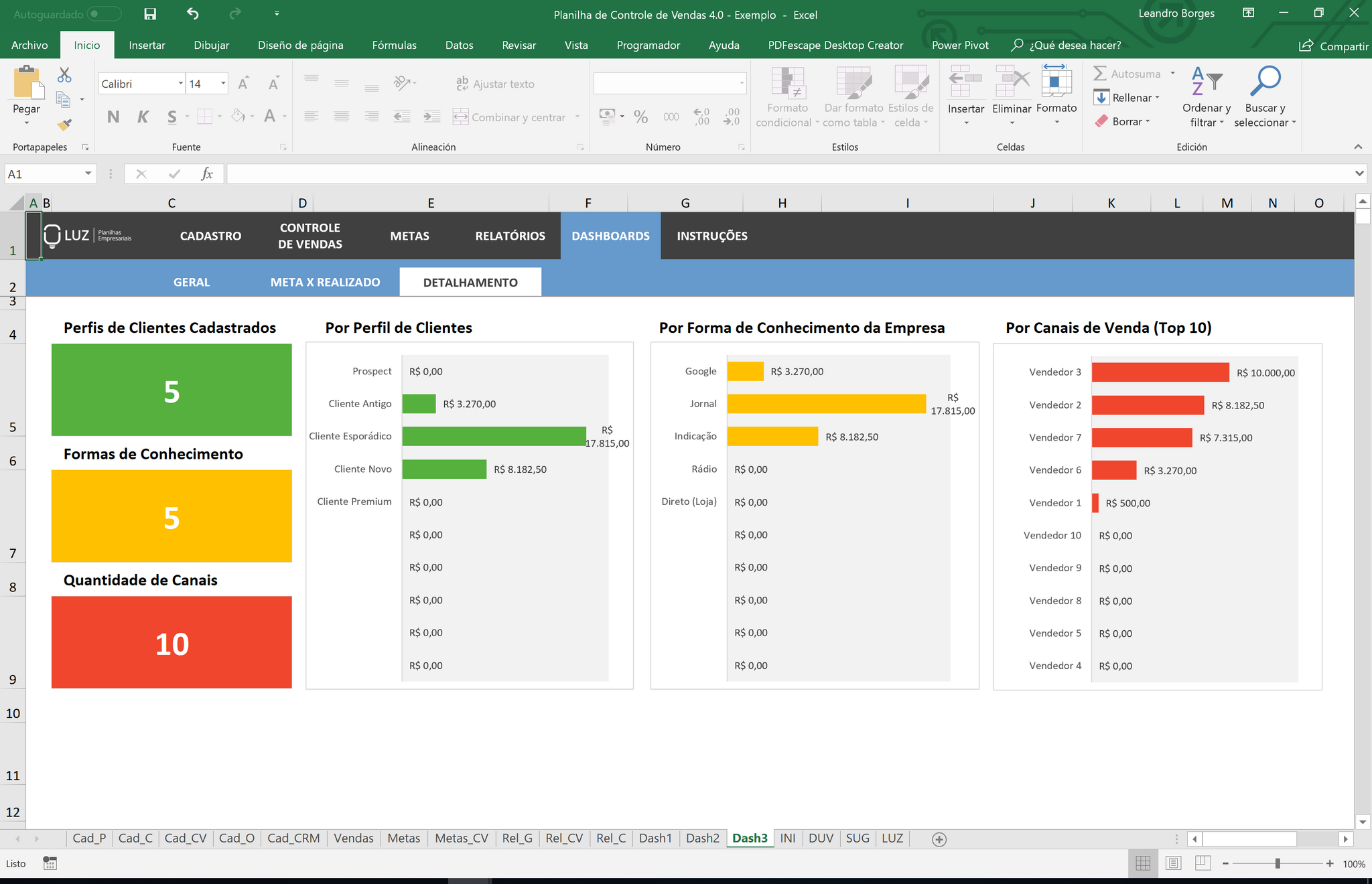Viewport: 1372px width, 884px height.
Task: Select the META X REALIZADO sub-tab
Action: pos(325,282)
